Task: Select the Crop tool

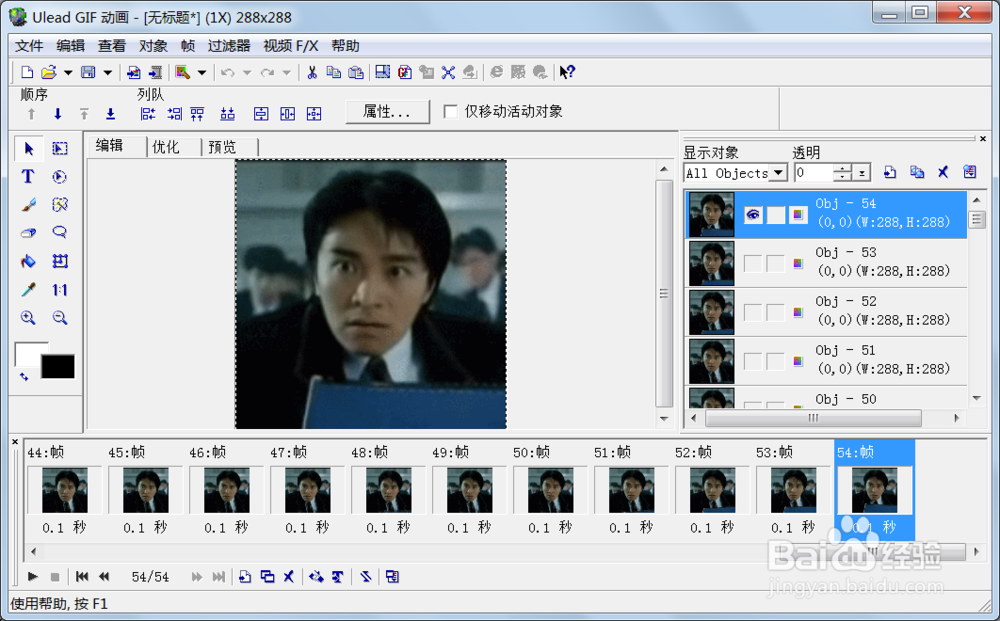Action: [x=60, y=261]
